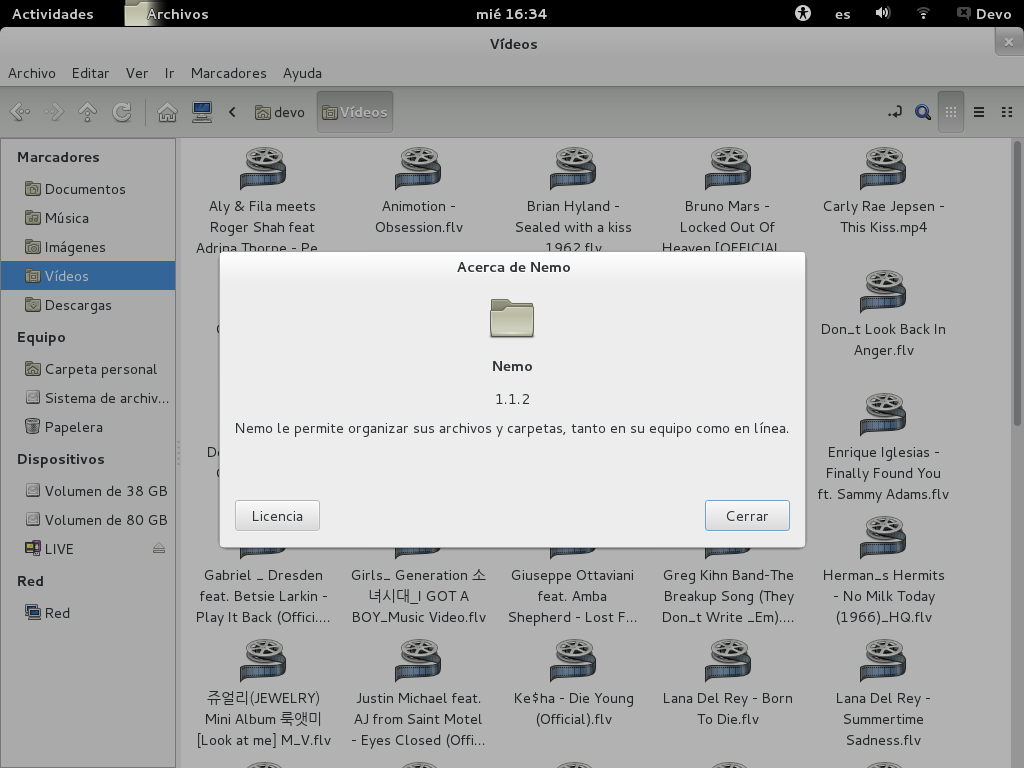The image size is (1024, 768).
Task: Select JEWELRY Mini Album Look at me video
Action: pos(263,693)
